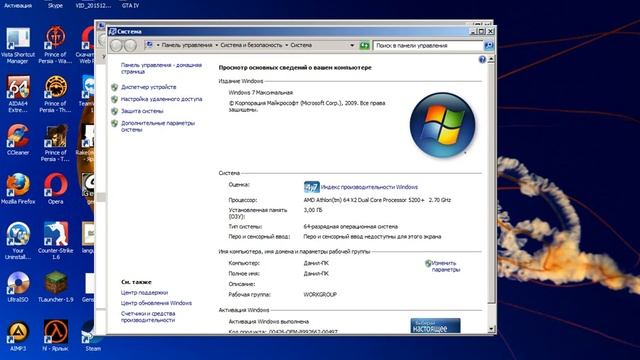Viewport: 640px width, 360px height.
Task: Select 'Активация Windows выполнена' text
Action: click(x=269, y=322)
